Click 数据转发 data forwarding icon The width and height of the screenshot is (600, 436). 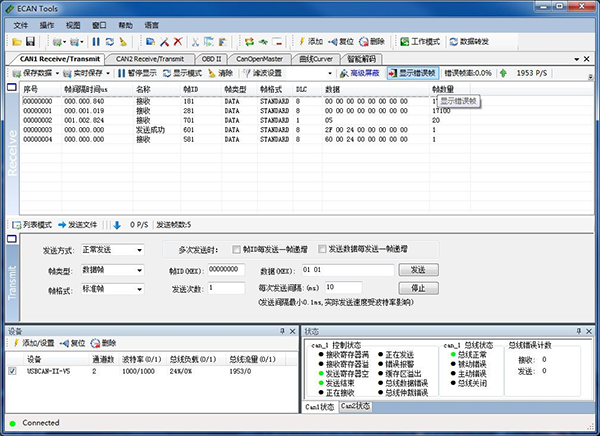(469, 41)
